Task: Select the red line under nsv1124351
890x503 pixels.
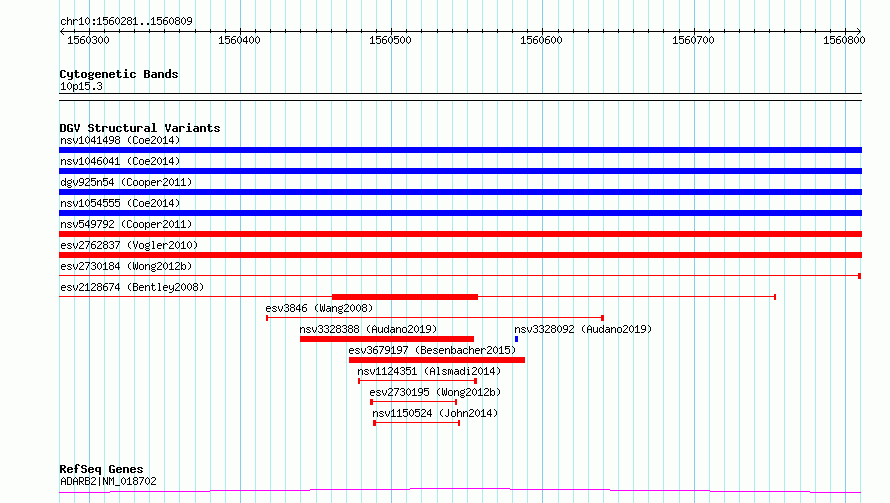Action: [417, 381]
